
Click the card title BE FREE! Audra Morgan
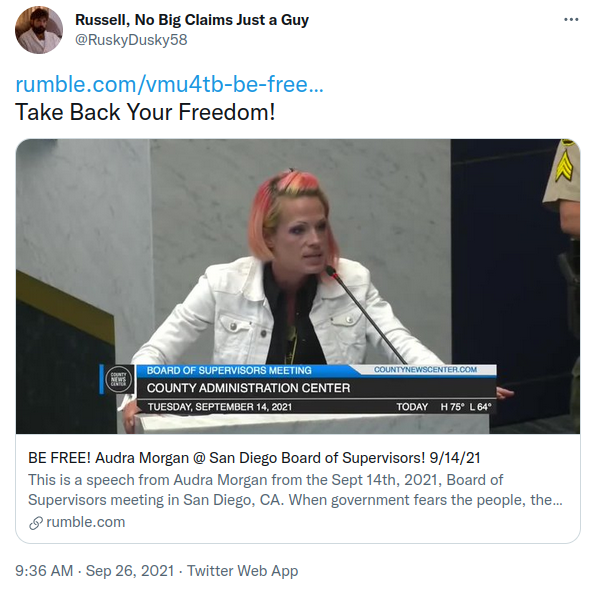click(254, 458)
